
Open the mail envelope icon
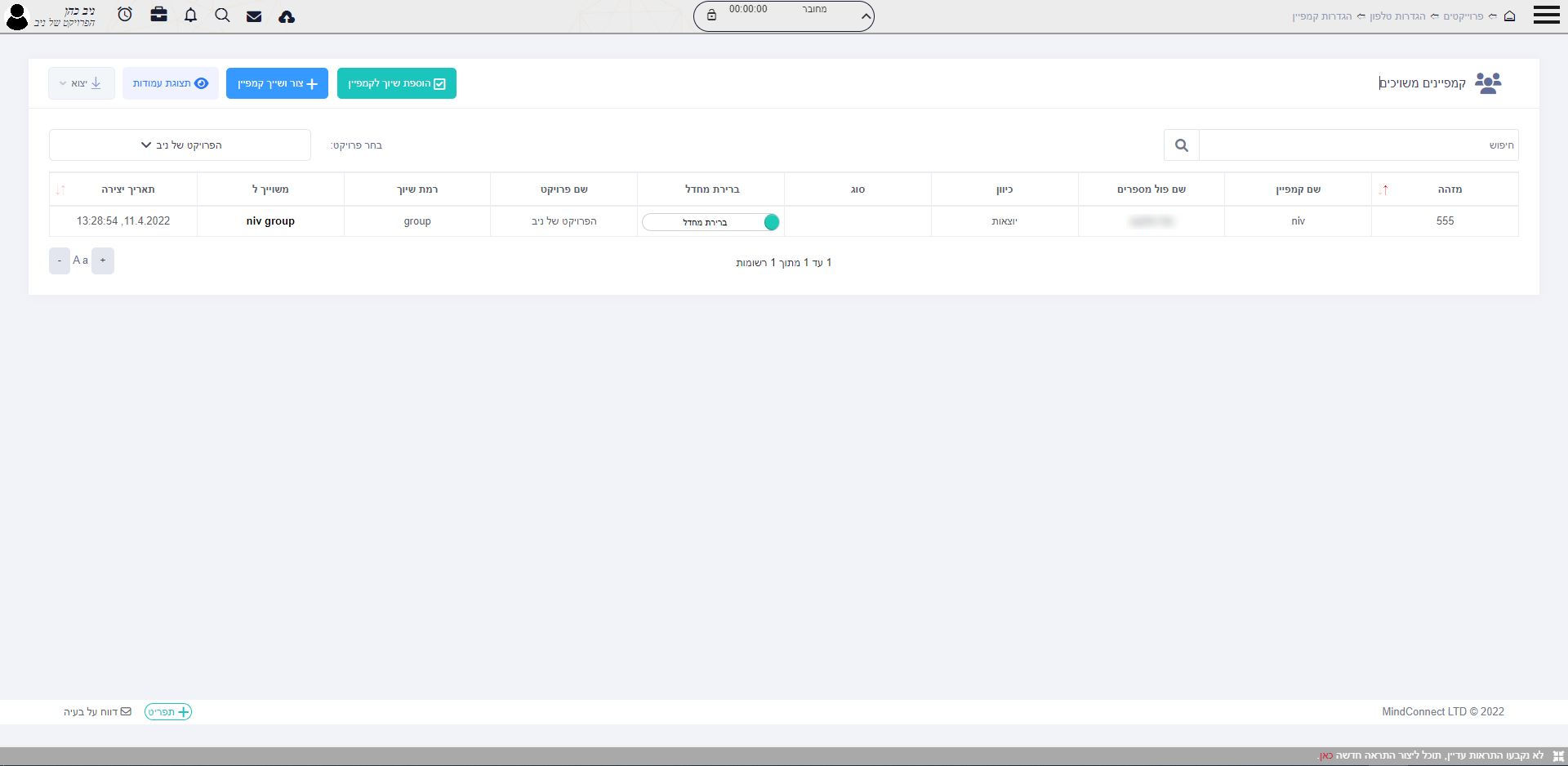[254, 16]
